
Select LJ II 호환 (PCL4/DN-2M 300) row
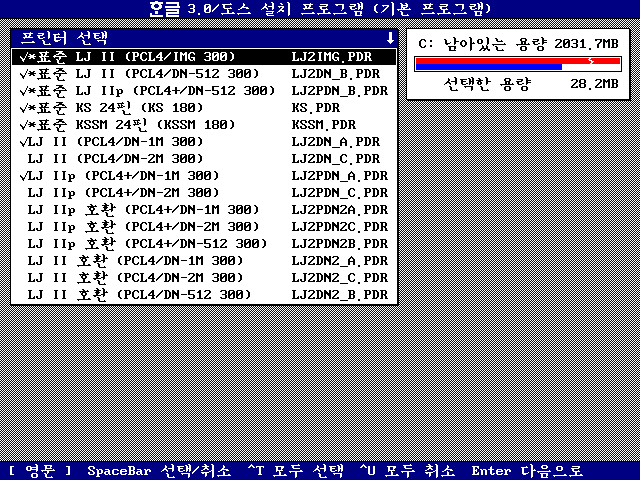click(x=204, y=278)
